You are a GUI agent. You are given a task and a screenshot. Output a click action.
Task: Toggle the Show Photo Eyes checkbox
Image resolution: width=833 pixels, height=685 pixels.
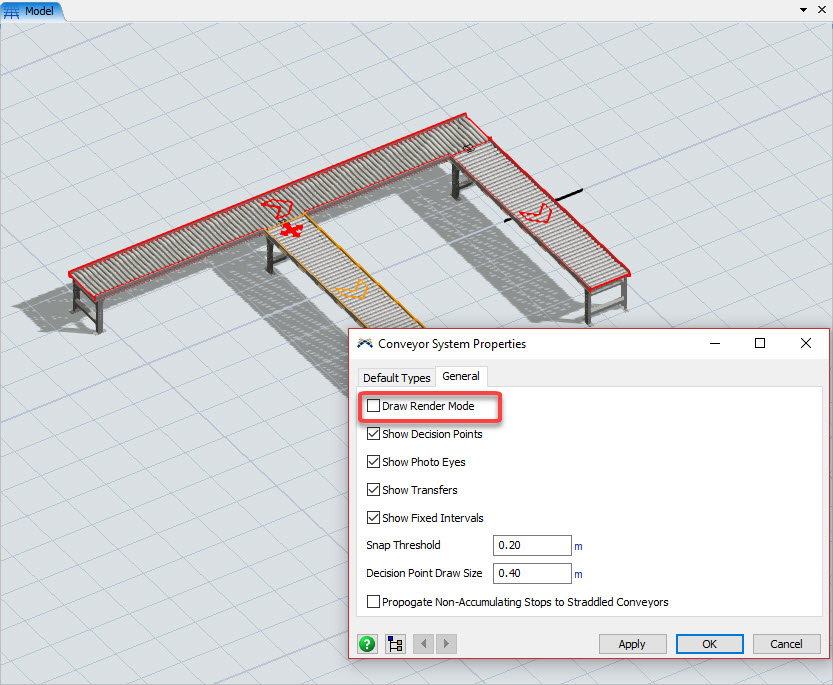374,462
